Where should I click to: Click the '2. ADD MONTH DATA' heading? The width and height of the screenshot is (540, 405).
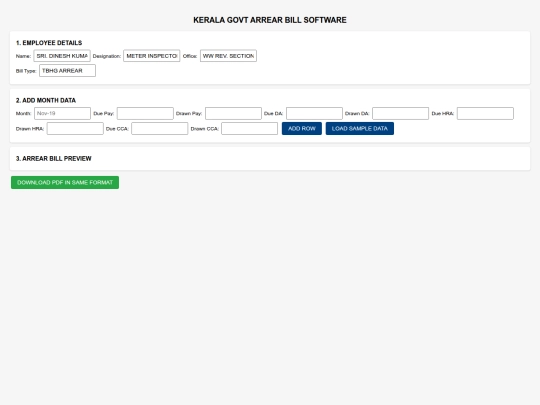pos(46,100)
